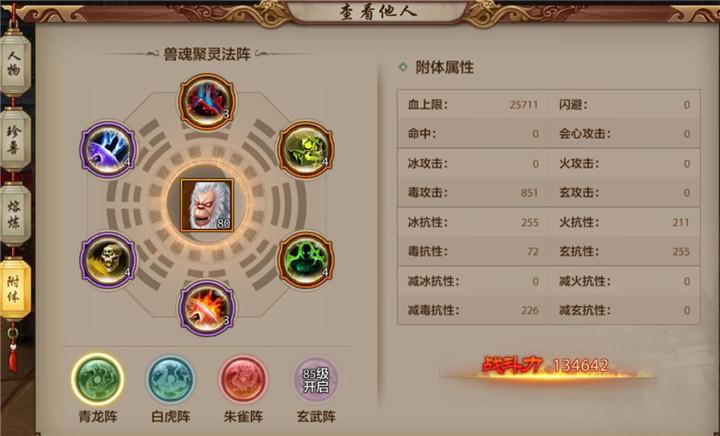The height and width of the screenshot is (436, 720).
Task: Click the locked 玄武阵 orb (85级开启)
Action: (x=316, y=380)
